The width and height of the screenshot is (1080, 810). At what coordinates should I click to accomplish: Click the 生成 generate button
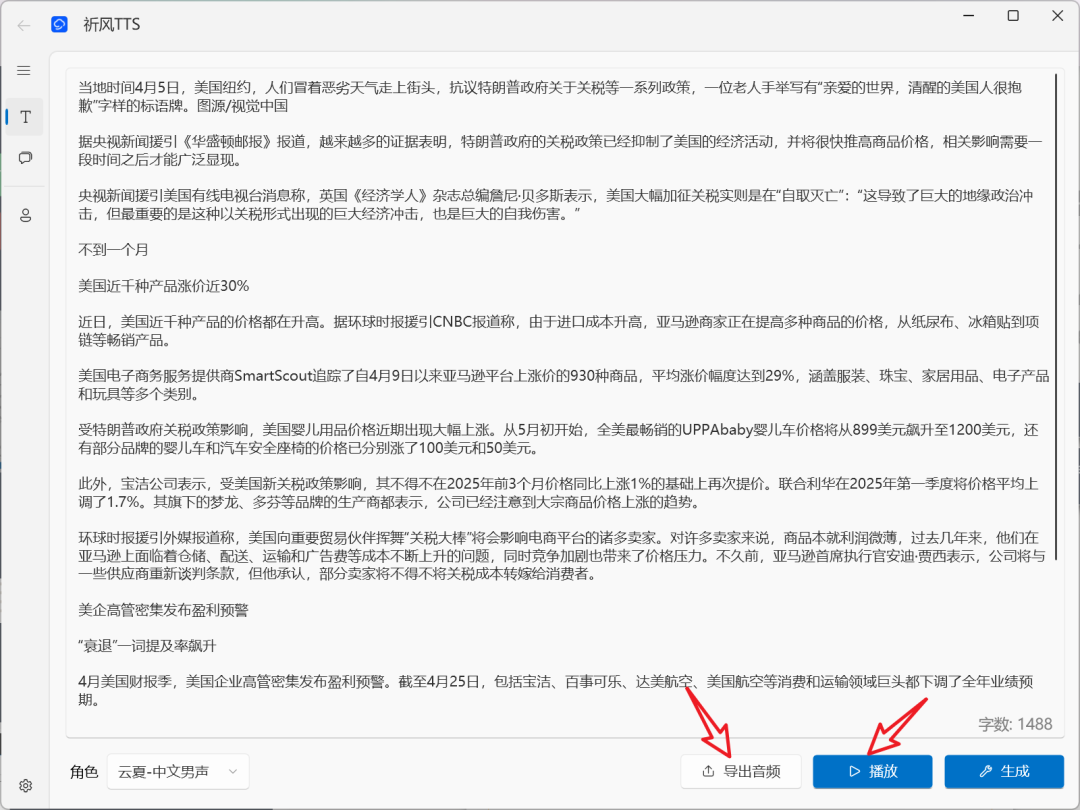point(1003,771)
